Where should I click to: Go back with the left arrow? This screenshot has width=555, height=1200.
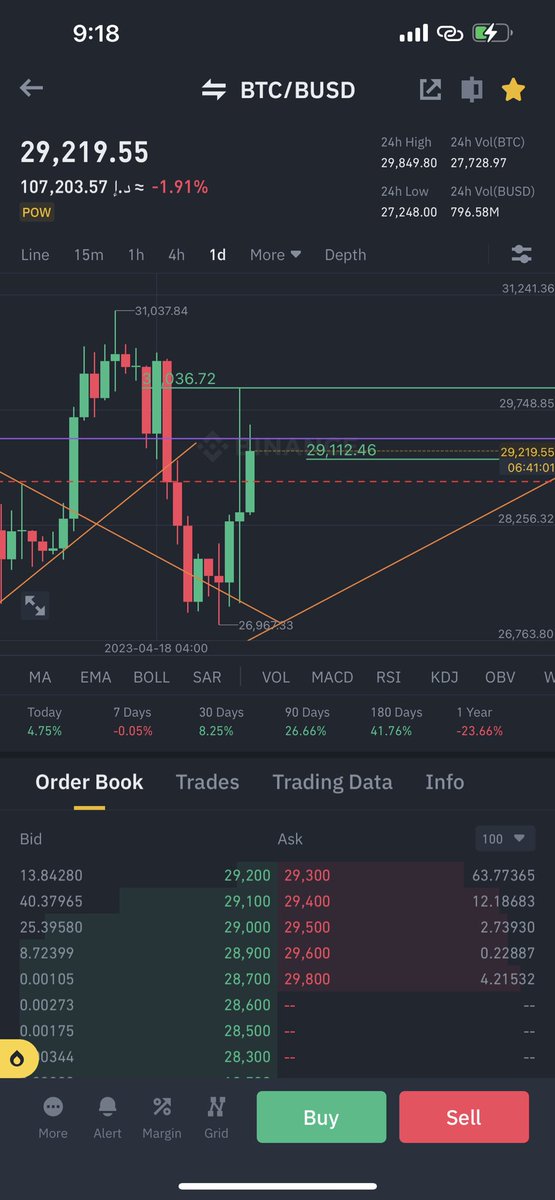point(31,89)
